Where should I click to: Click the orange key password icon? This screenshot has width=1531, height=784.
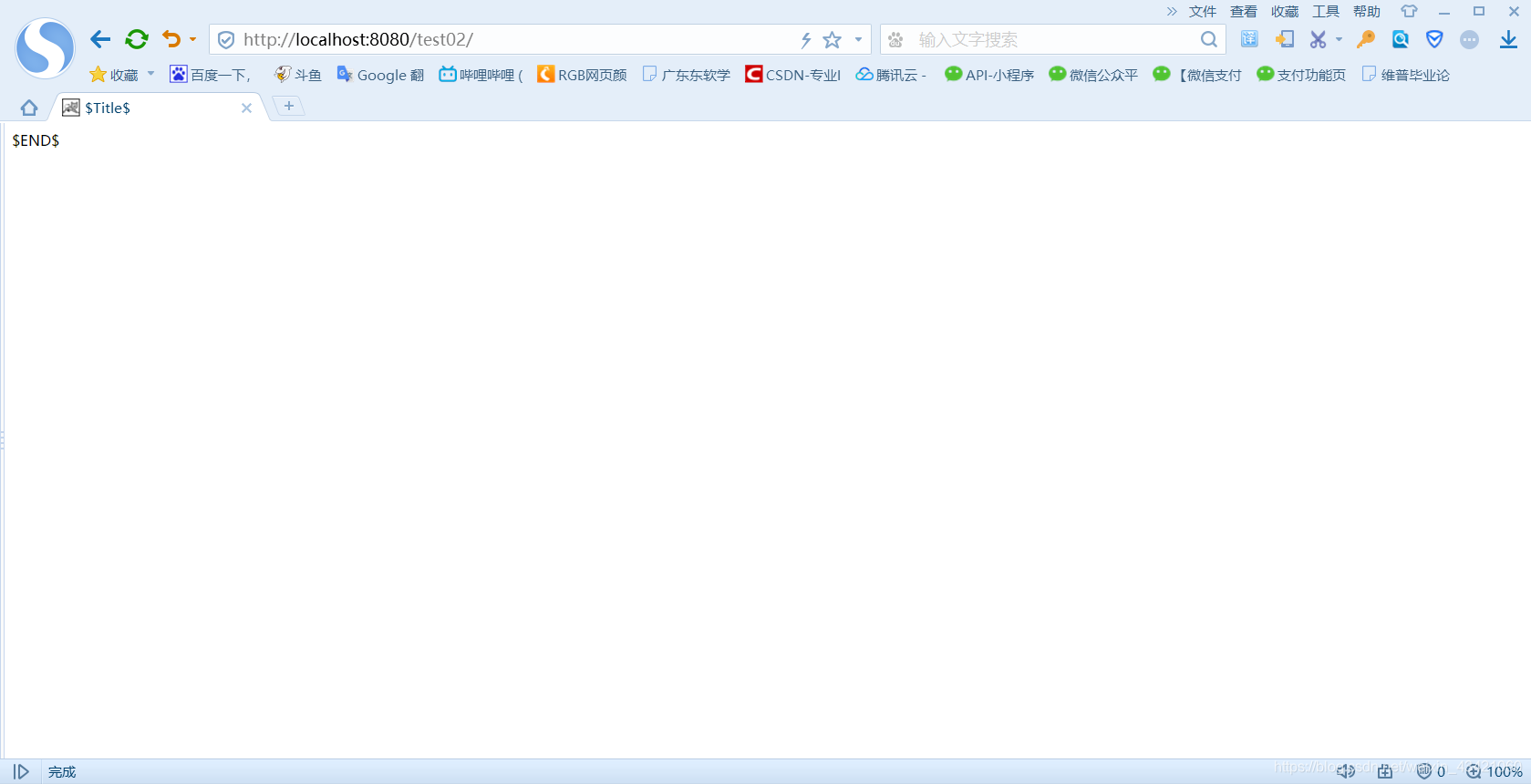(1365, 39)
